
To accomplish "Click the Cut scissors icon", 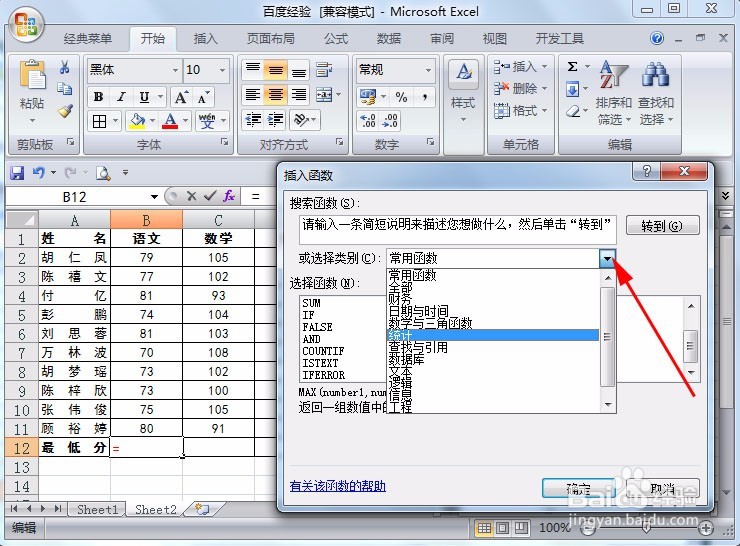I will point(65,67).
